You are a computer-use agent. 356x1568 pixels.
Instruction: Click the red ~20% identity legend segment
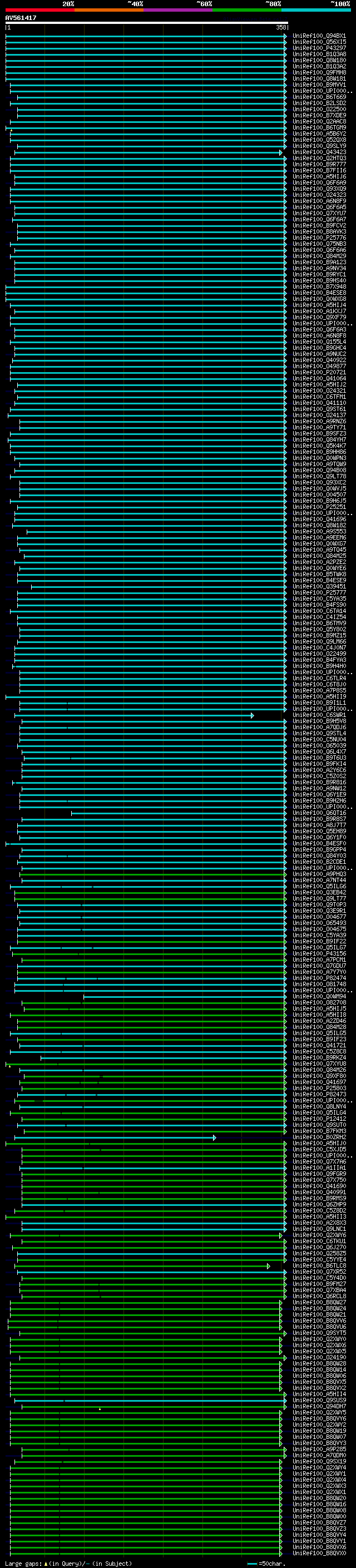pyautogui.click(x=39, y=11)
